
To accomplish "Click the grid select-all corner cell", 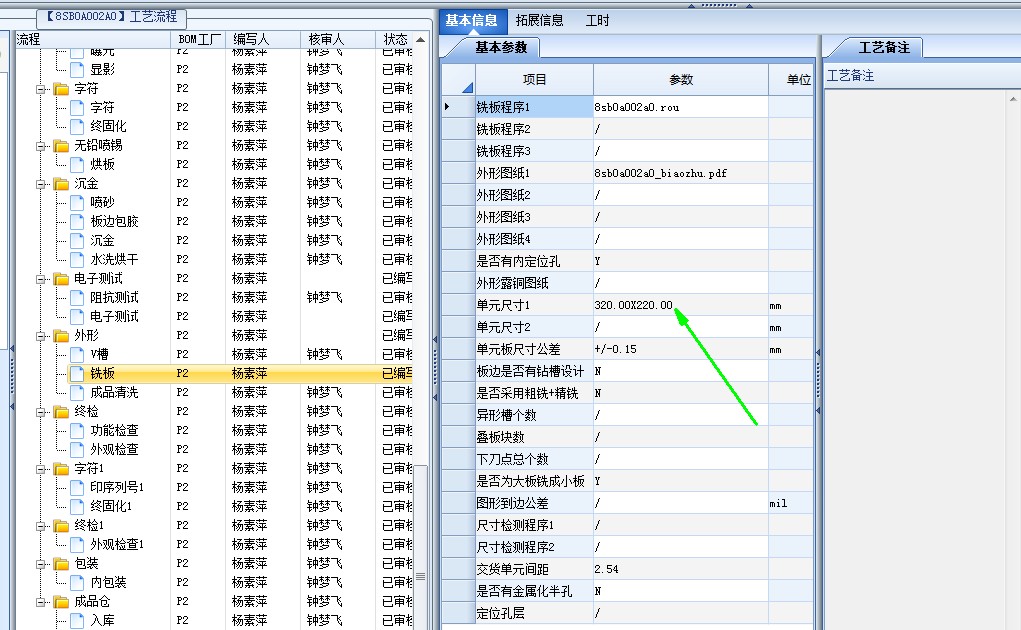I will (458, 79).
